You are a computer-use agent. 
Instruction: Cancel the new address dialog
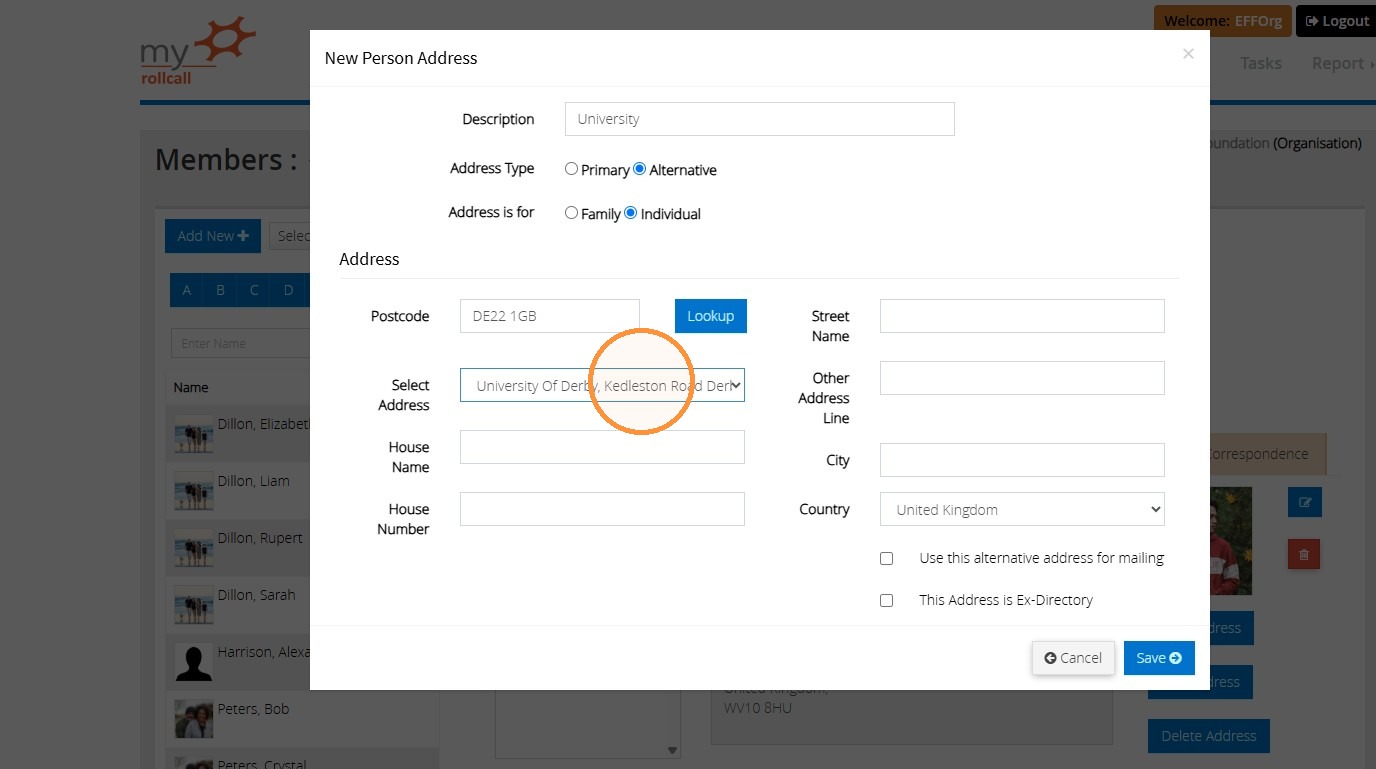tap(1073, 658)
